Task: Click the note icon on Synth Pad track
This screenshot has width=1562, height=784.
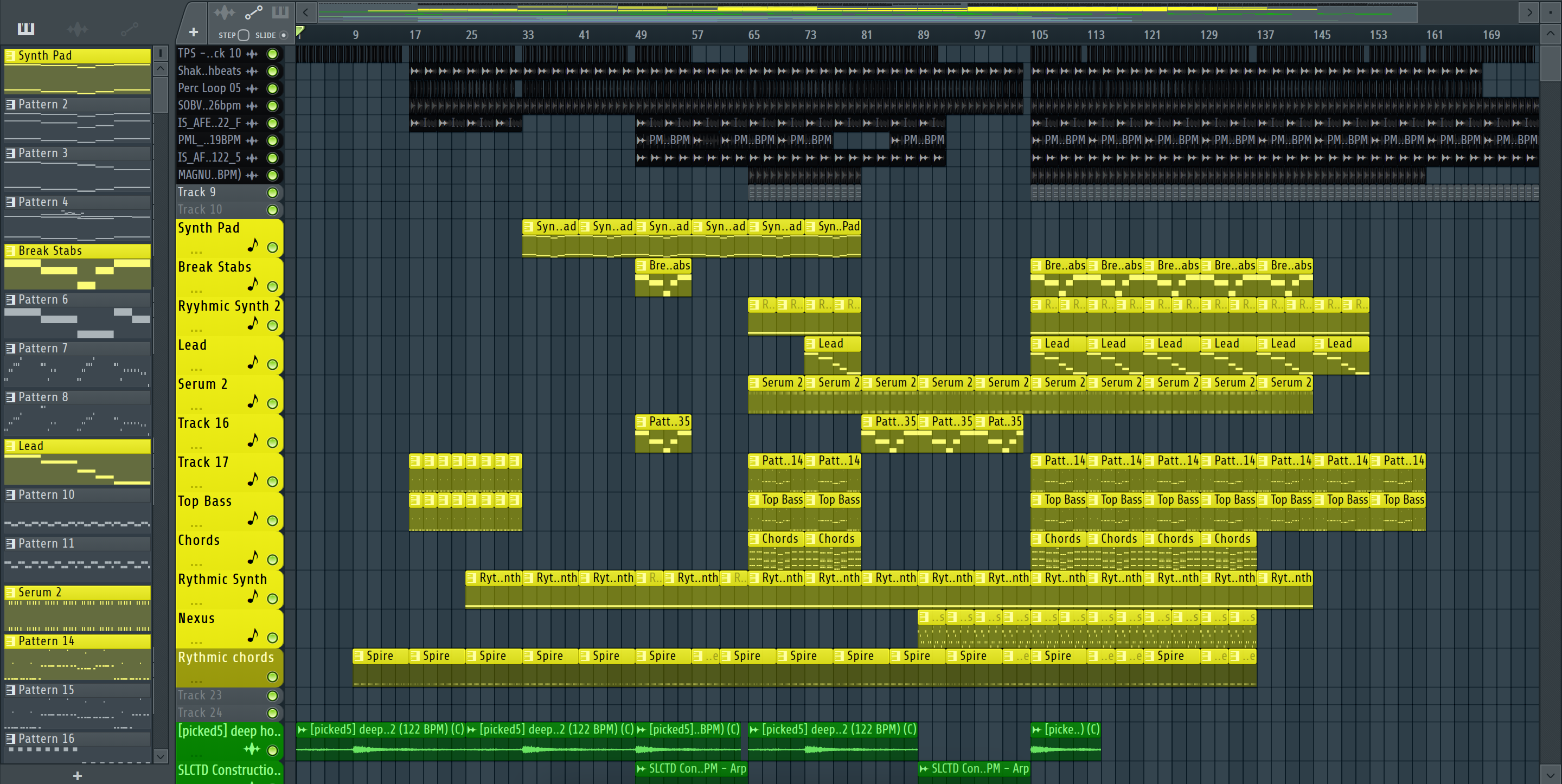Action: tap(253, 245)
